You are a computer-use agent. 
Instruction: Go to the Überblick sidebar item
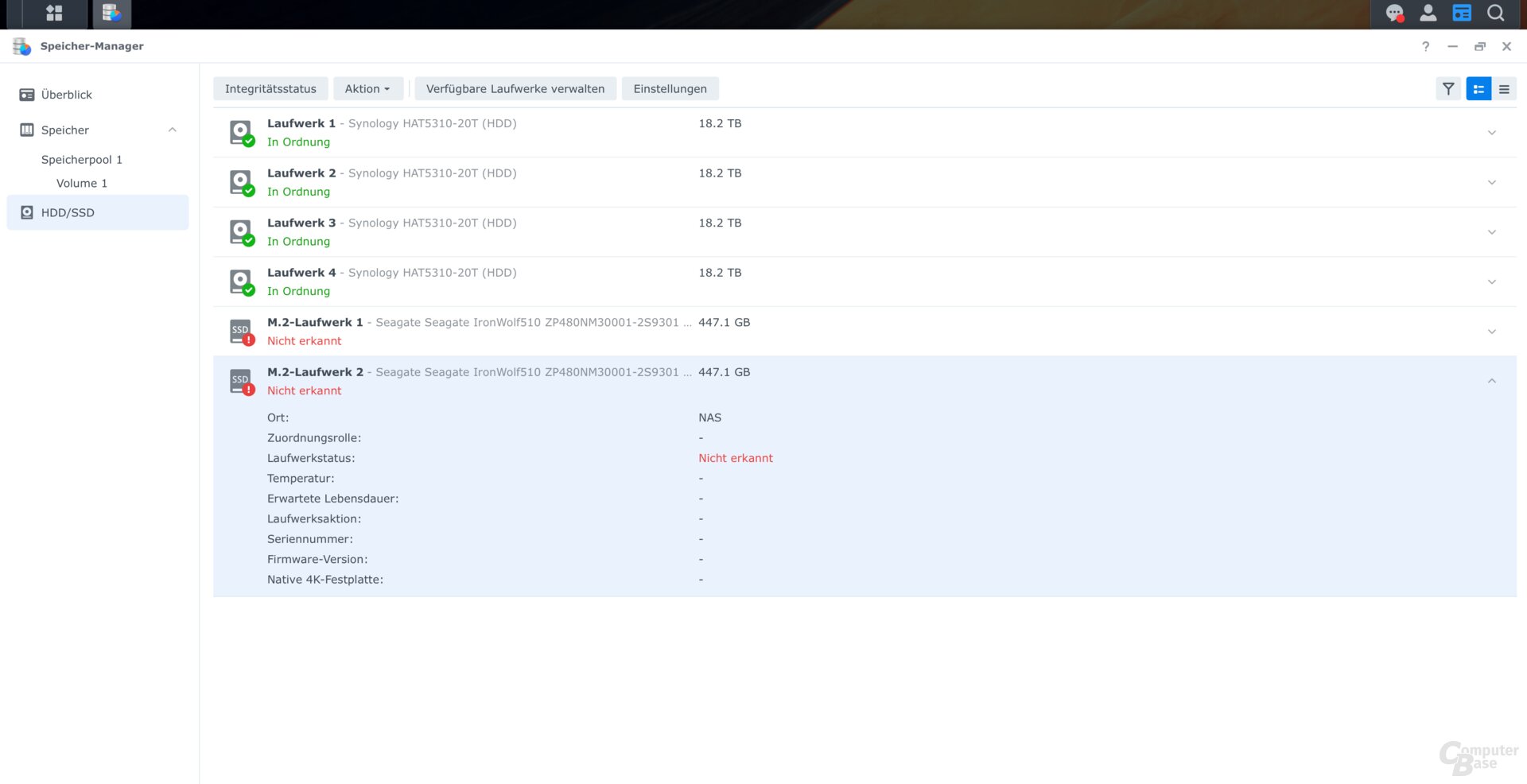pos(67,95)
